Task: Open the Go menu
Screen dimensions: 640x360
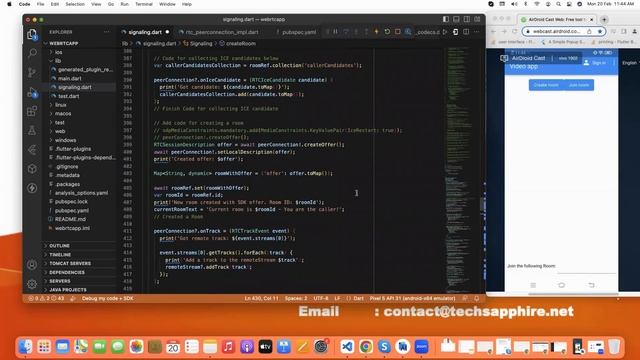Action: (111, 4)
